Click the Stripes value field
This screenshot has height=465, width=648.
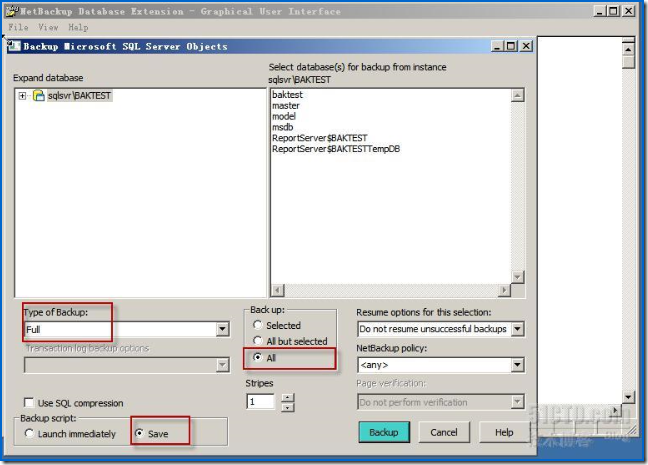pyautogui.click(x=261, y=401)
